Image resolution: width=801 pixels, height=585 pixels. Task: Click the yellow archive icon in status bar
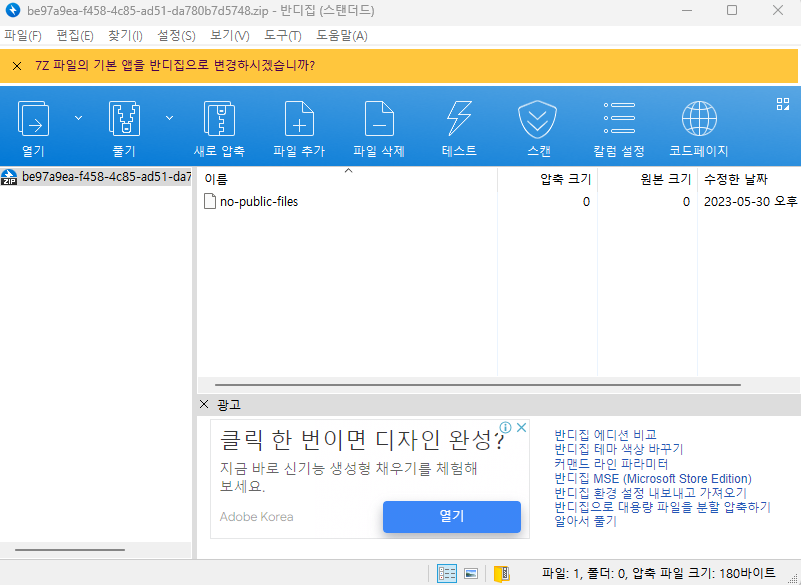(502, 573)
